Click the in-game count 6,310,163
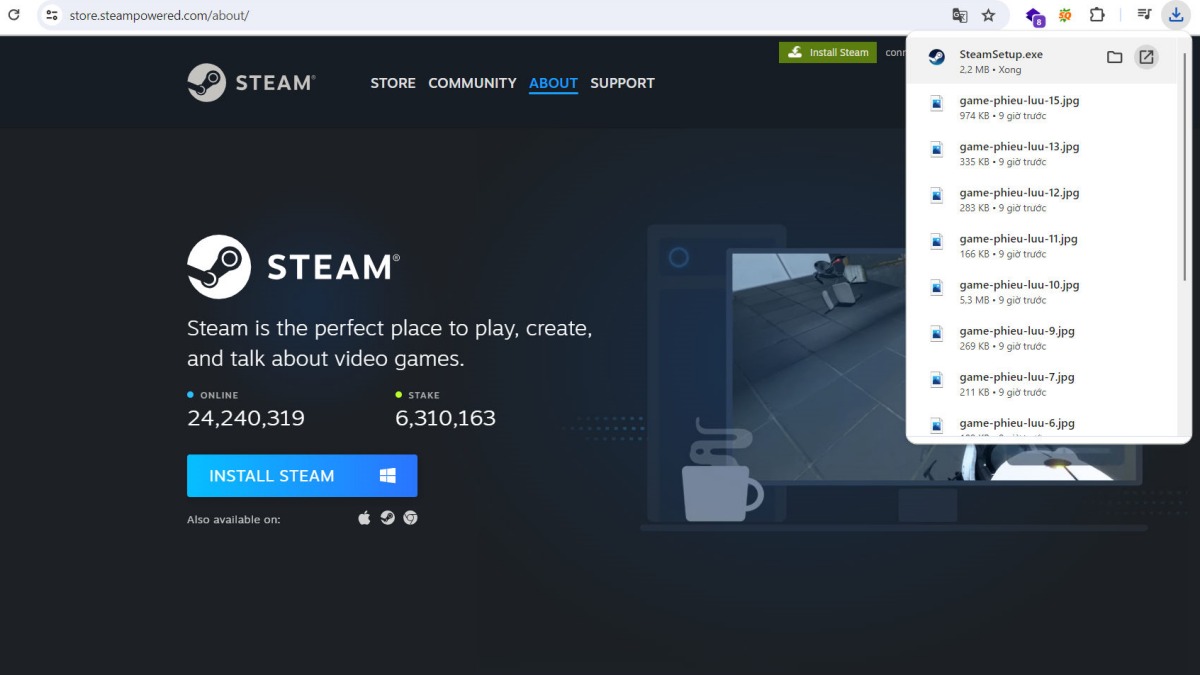The width and height of the screenshot is (1200, 675). (446, 418)
